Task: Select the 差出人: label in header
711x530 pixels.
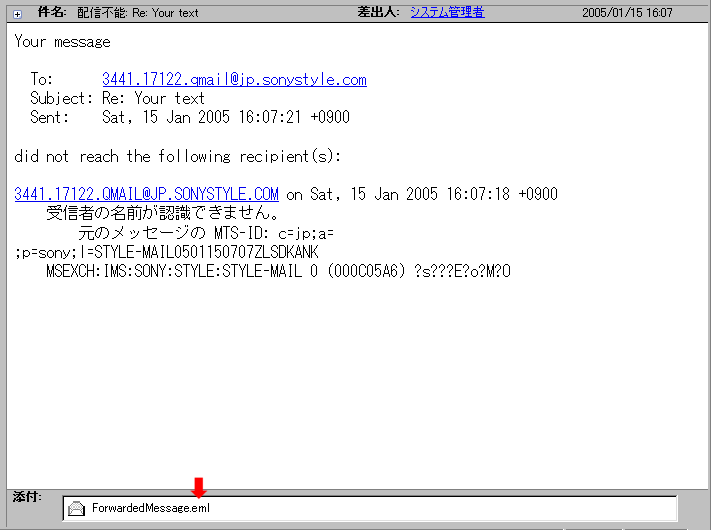Action: 378,12
